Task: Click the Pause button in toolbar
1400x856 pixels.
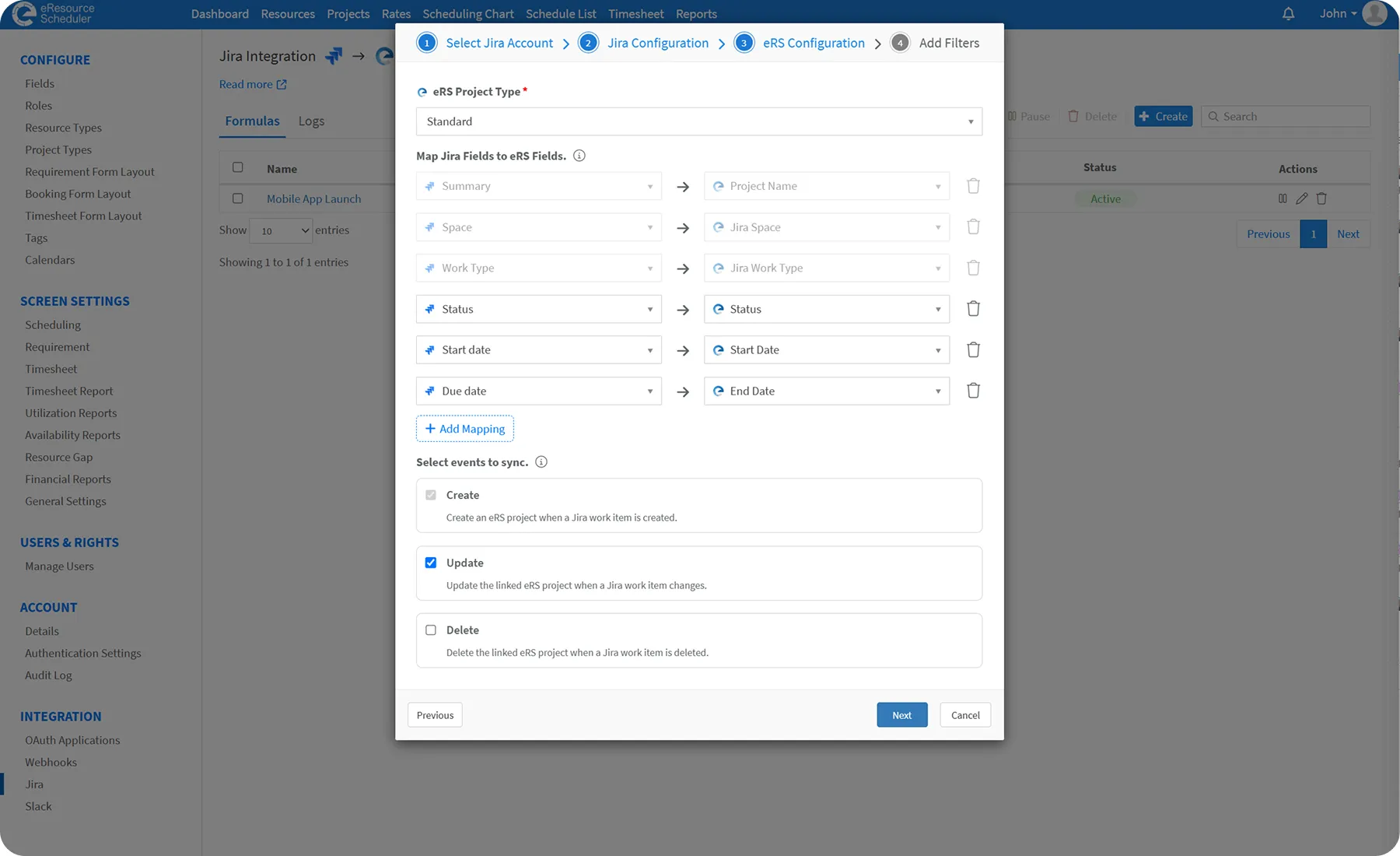Action: pos(1028,117)
